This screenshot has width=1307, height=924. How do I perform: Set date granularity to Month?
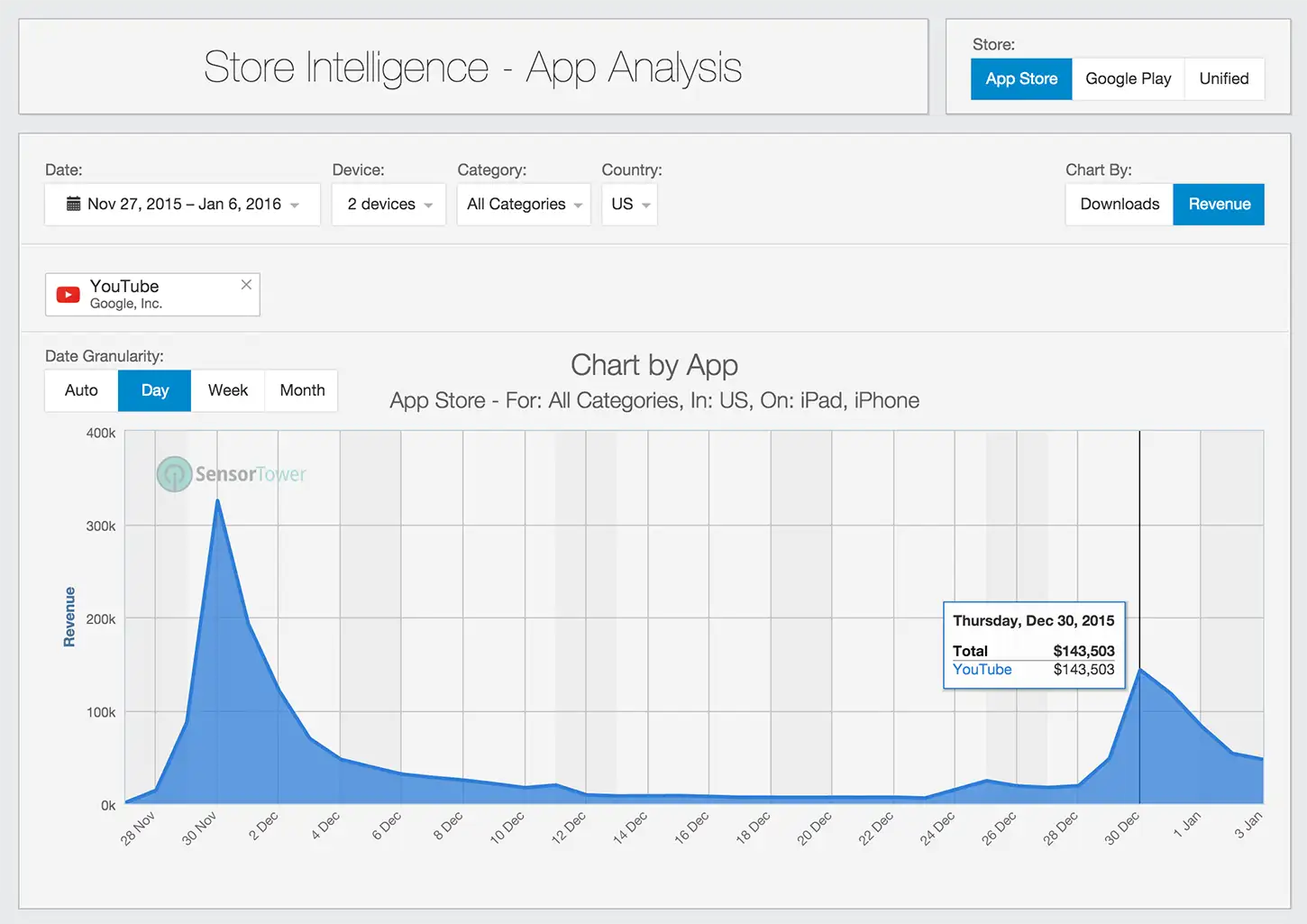302,390
